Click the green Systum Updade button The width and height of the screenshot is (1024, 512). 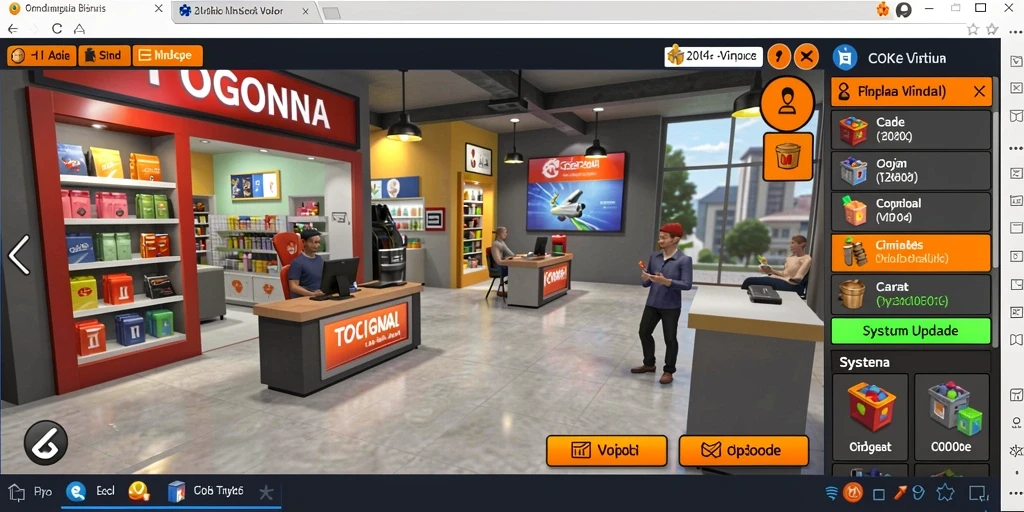pyautogui.click(x=910, y=331)
